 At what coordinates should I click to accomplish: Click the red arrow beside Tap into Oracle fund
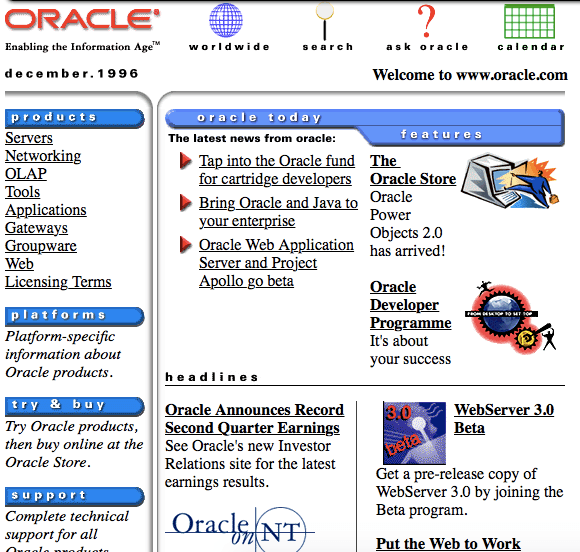(185, 161)
